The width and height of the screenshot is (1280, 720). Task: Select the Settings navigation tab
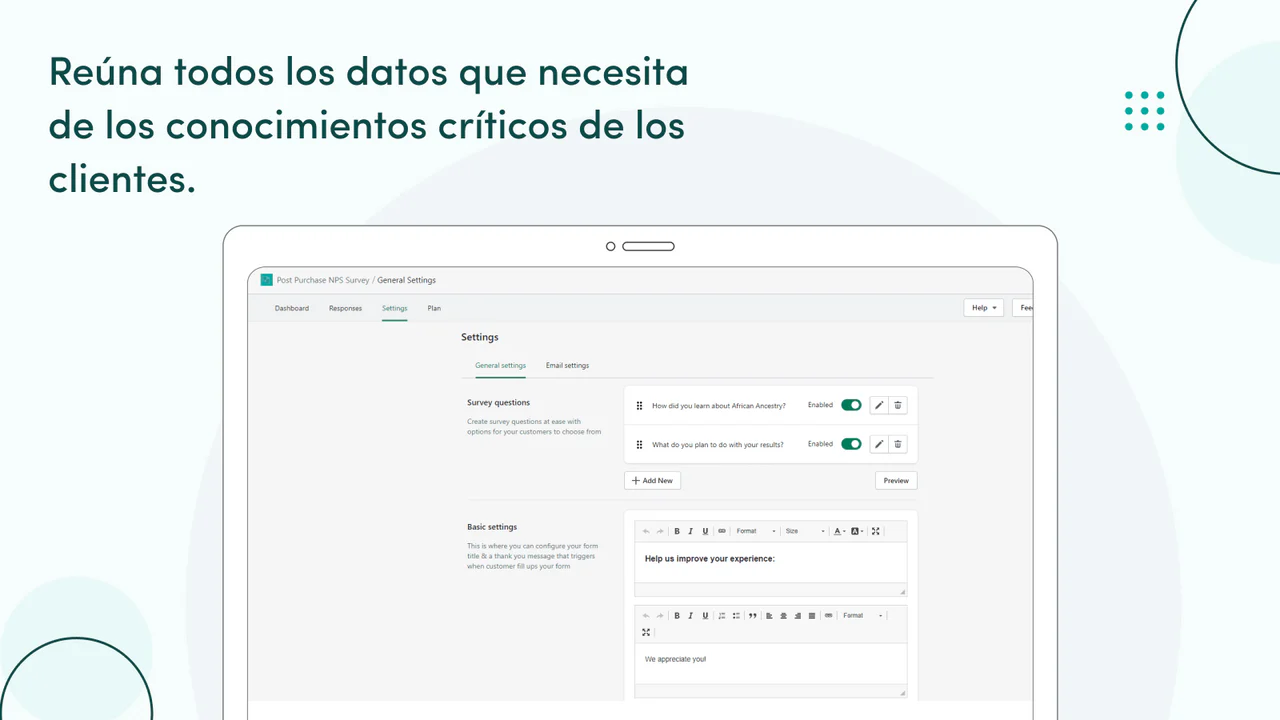point(394,308)
